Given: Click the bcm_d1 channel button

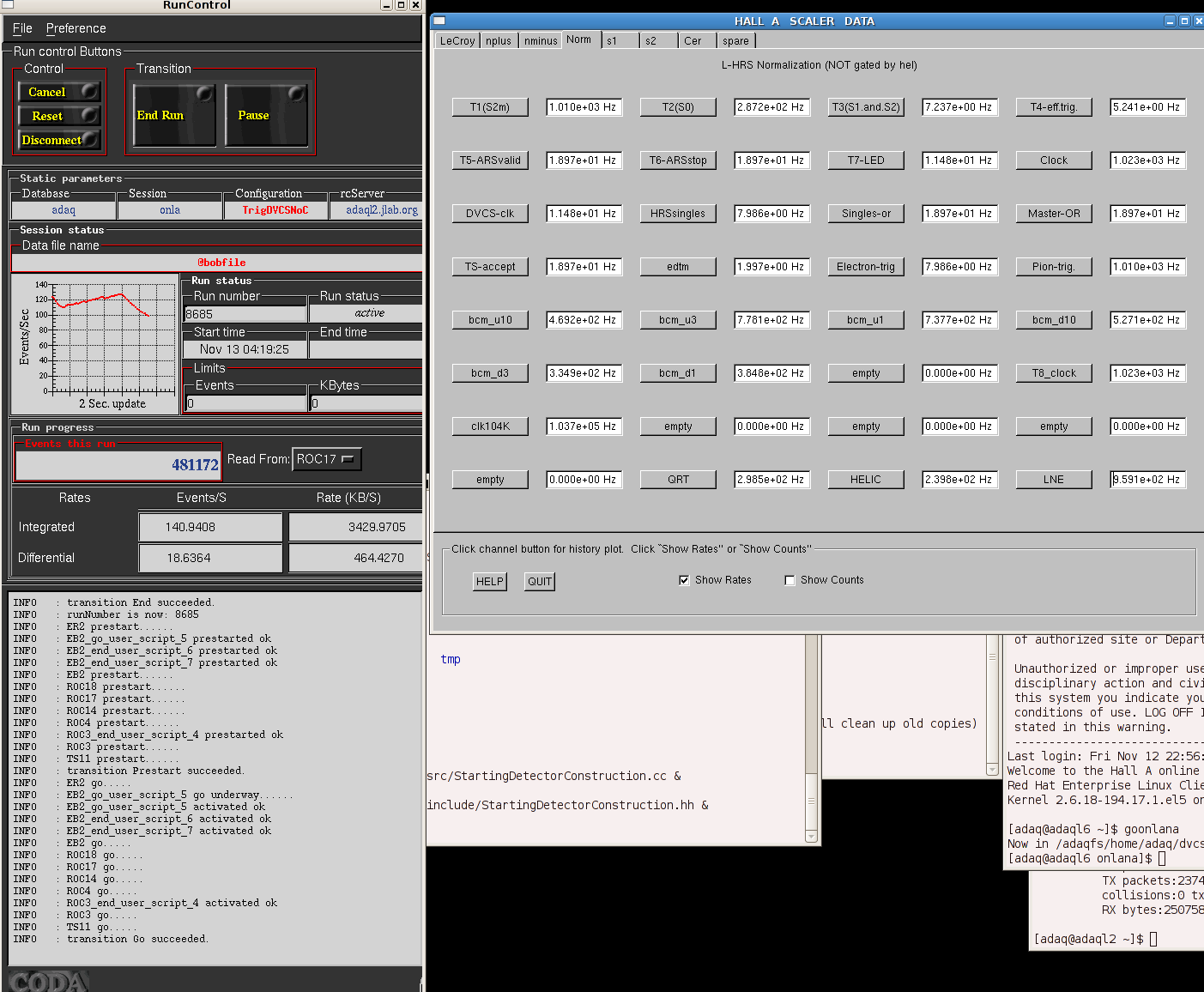Looking at the screenshot, I should pos(678,373).
